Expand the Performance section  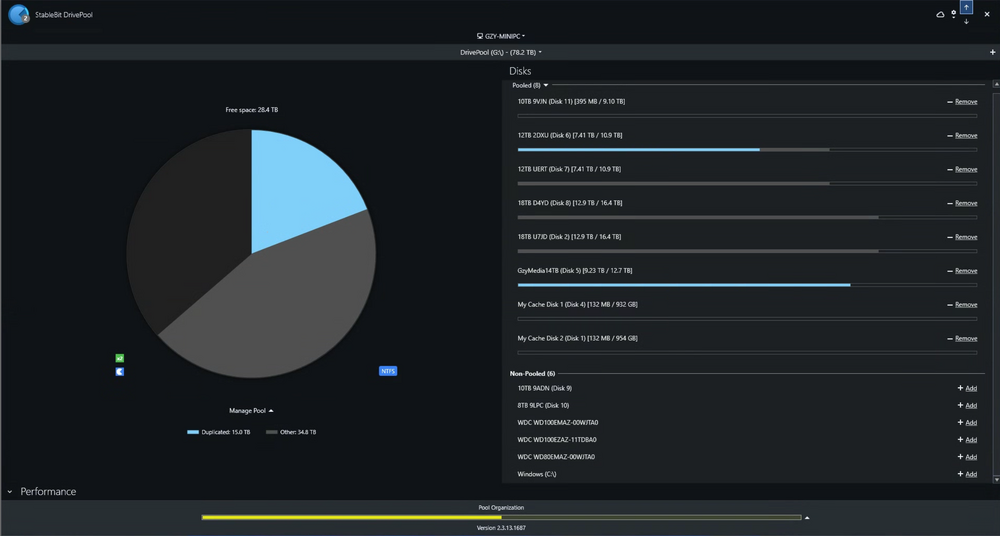10,492
